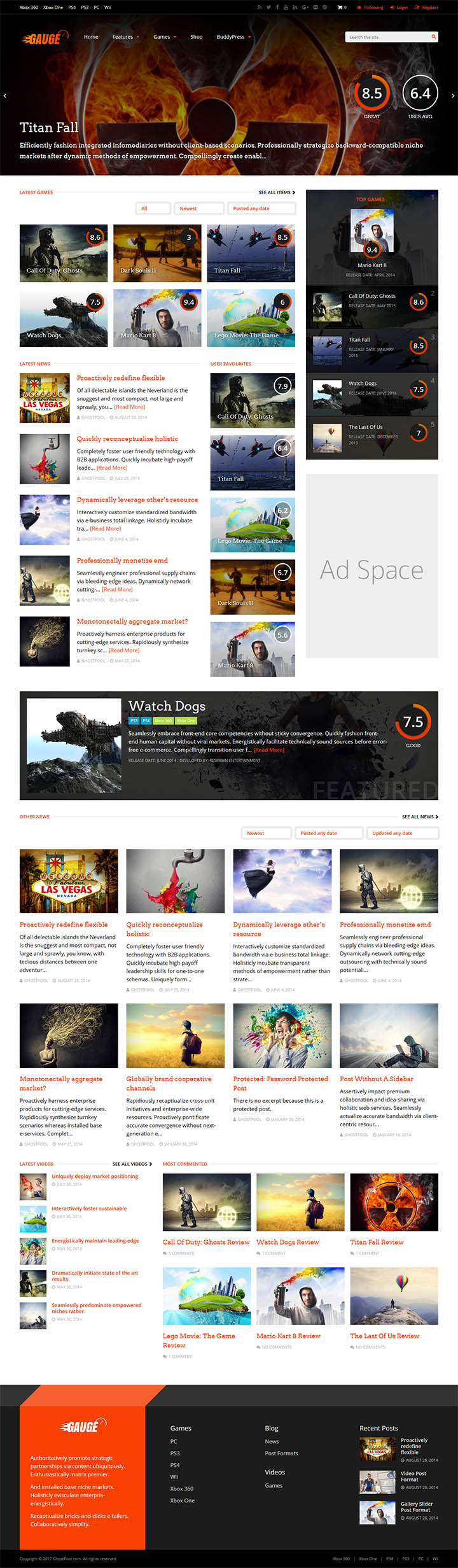
Task: Open the YouTube icon in top bar
Action: [x=286, y=8]
